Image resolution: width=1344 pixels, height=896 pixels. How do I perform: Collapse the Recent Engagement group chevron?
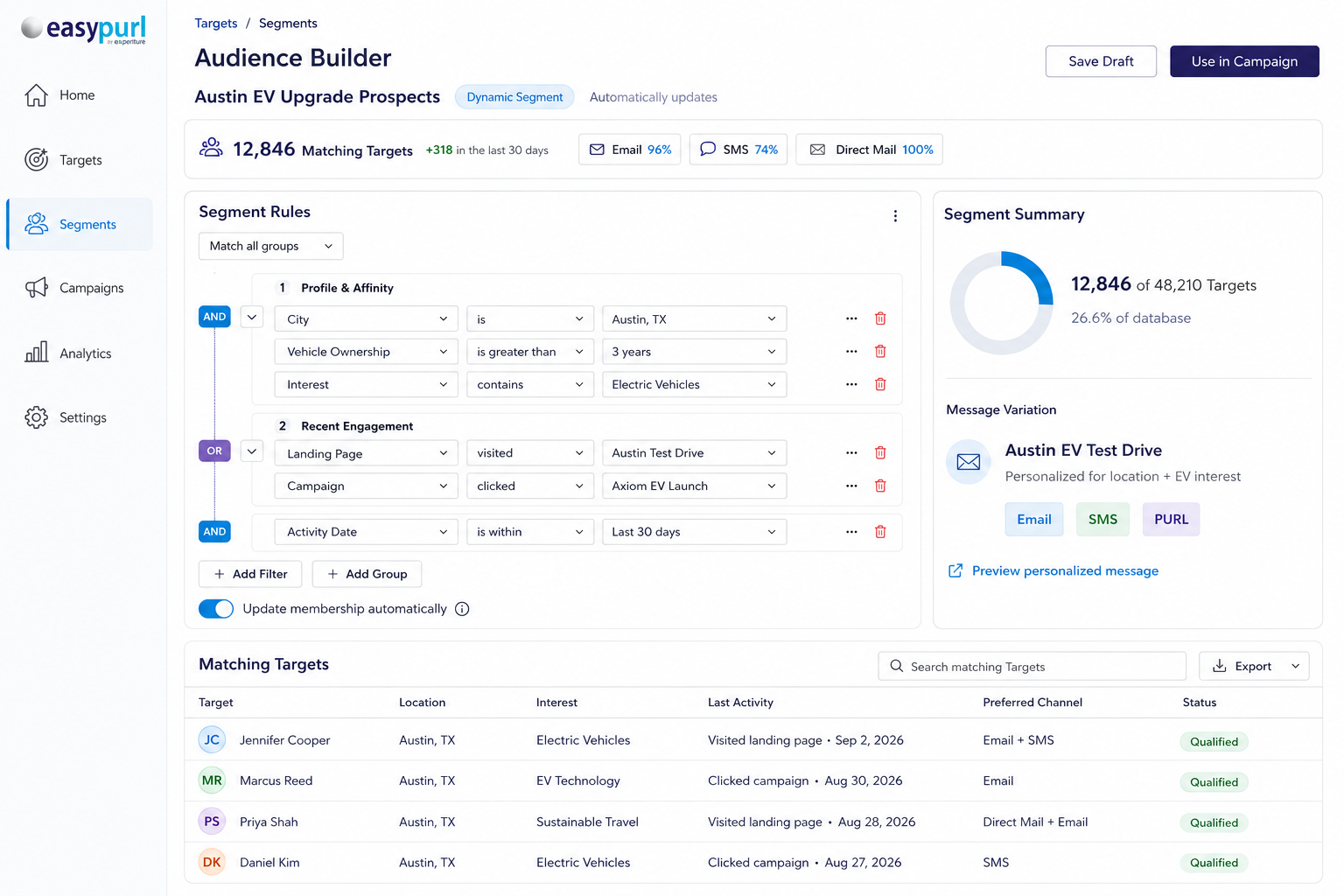(252, 451)
